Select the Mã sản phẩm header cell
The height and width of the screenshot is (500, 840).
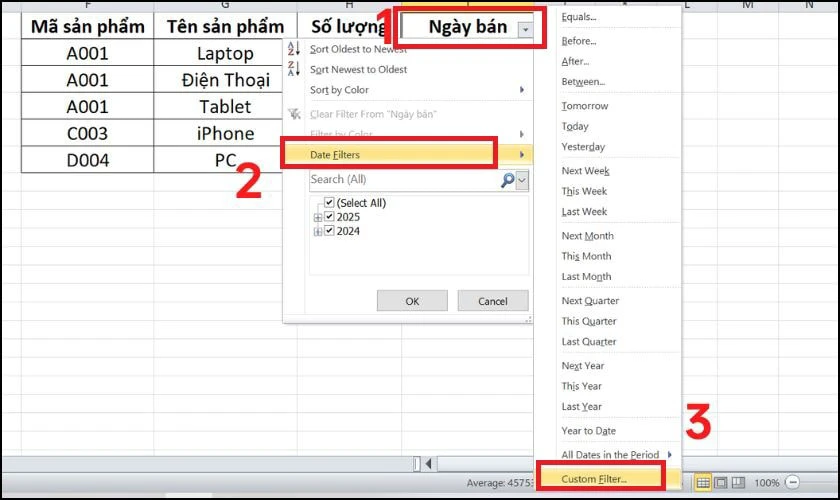pyautogui.click(x=88, y=26)
